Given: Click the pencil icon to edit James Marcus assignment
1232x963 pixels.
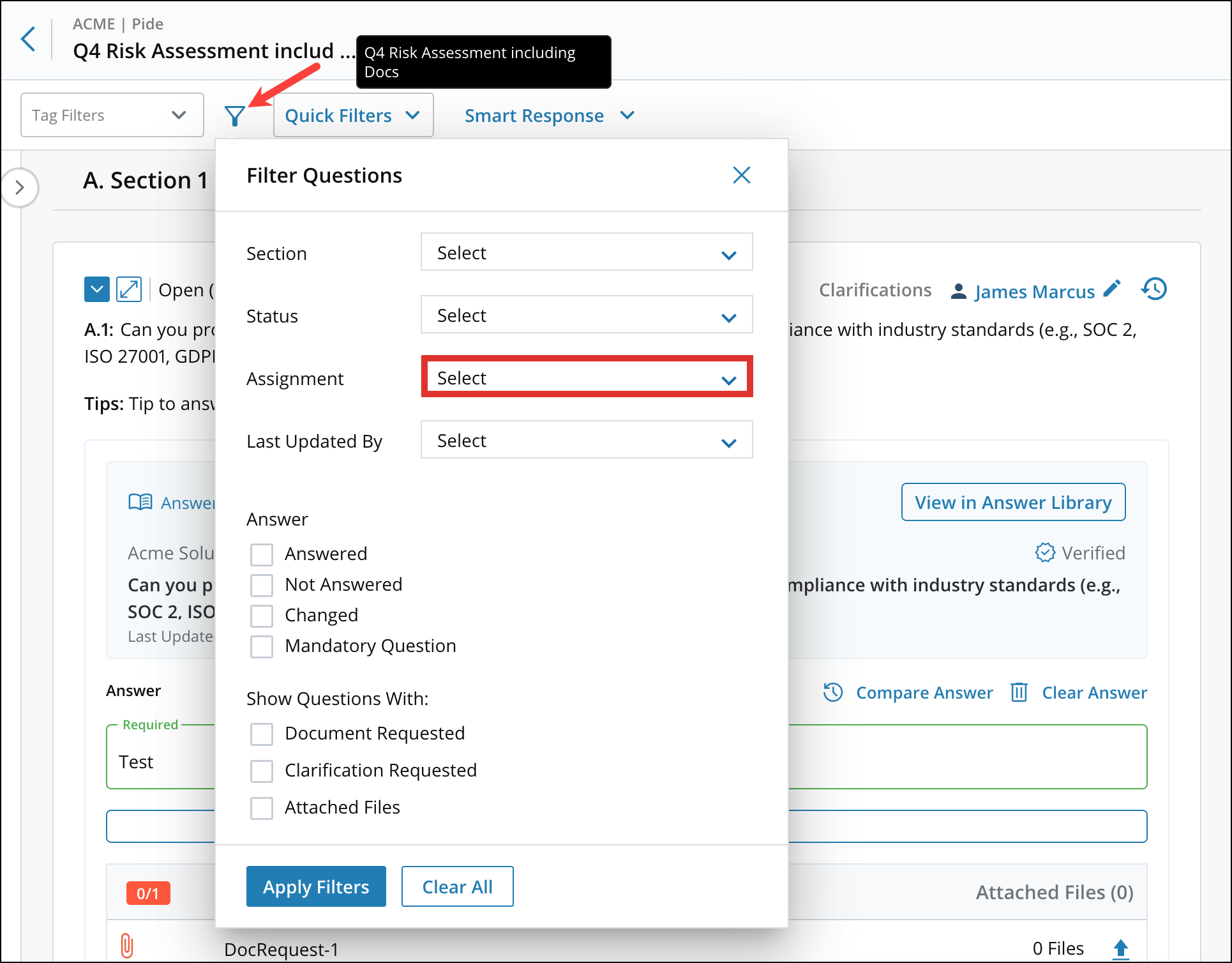Looking at the screenshot, I should coord(1113,288).
